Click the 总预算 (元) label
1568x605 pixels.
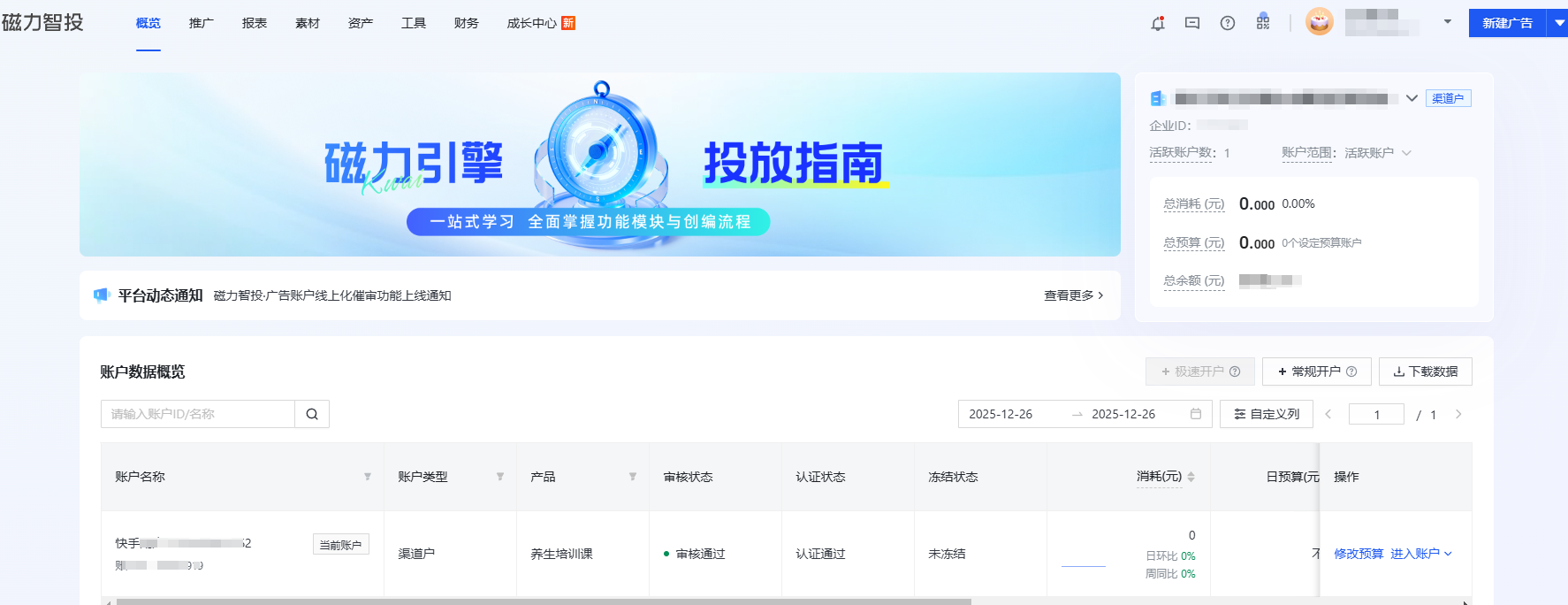1194,242
